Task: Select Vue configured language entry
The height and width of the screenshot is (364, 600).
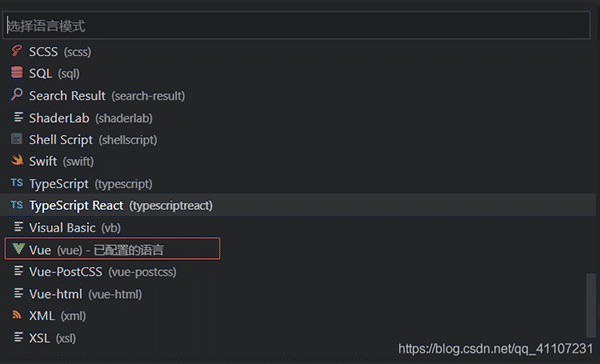Action: (x=112, y=249)
